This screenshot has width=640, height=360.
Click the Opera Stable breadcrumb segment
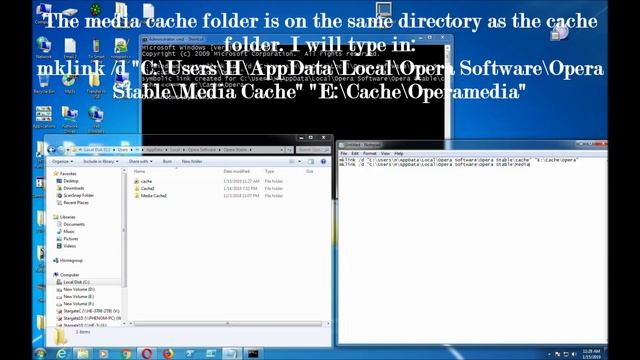point(235,150)
